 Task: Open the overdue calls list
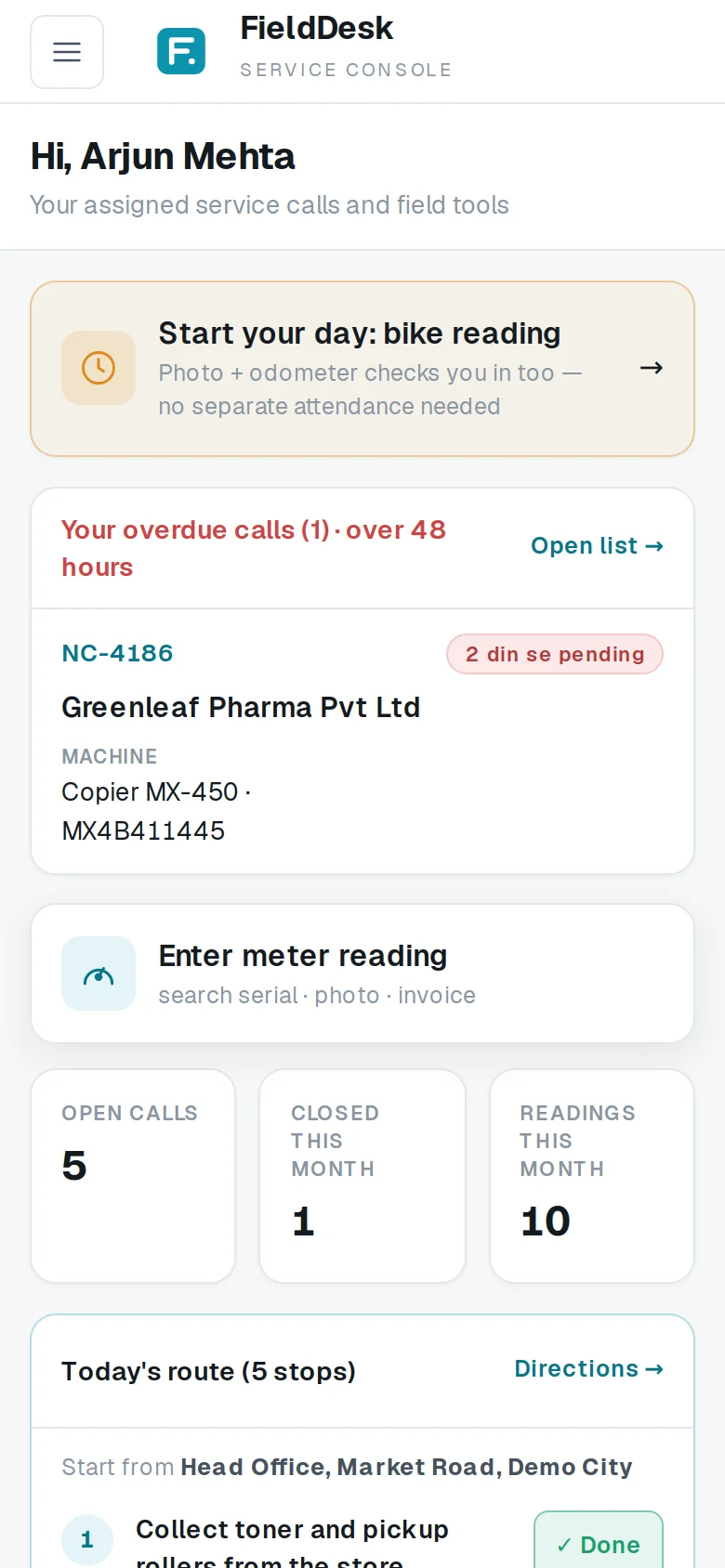(x=597, y=545)
